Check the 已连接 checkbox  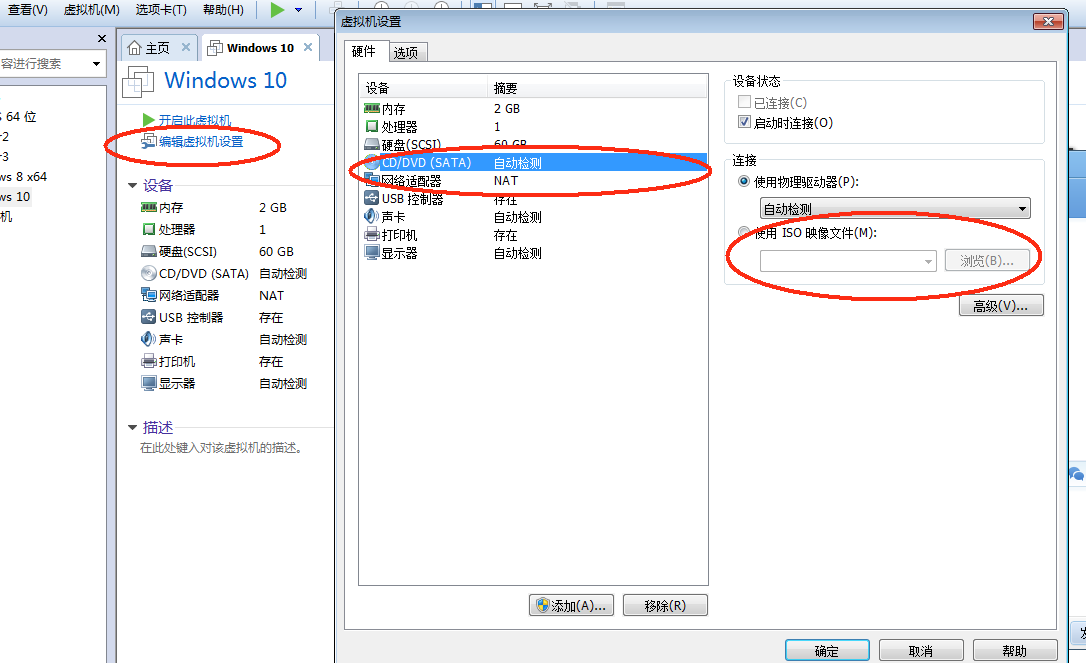745,102
